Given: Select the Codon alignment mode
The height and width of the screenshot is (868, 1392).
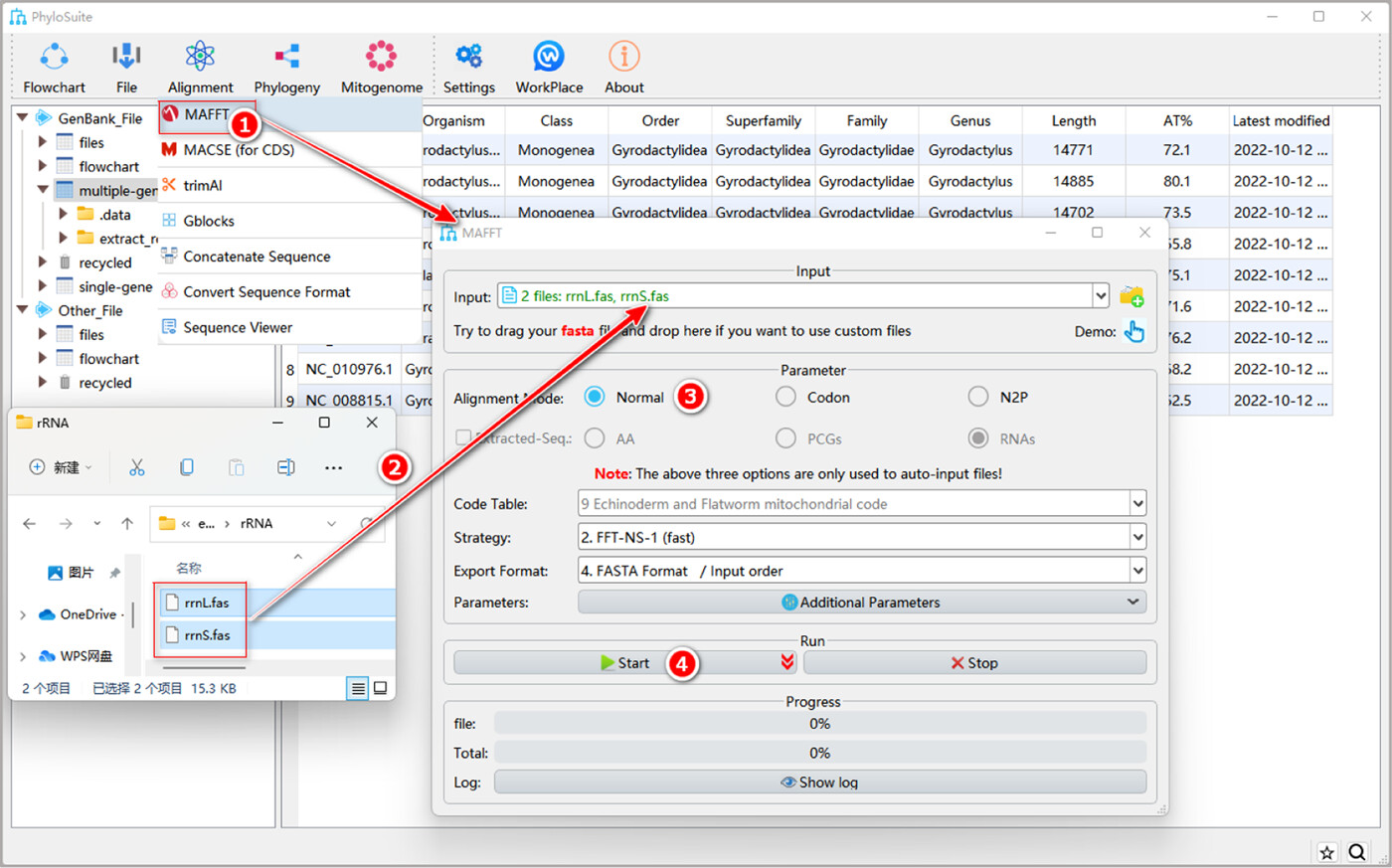Looking at the screenshot, I should pos(785,397).
